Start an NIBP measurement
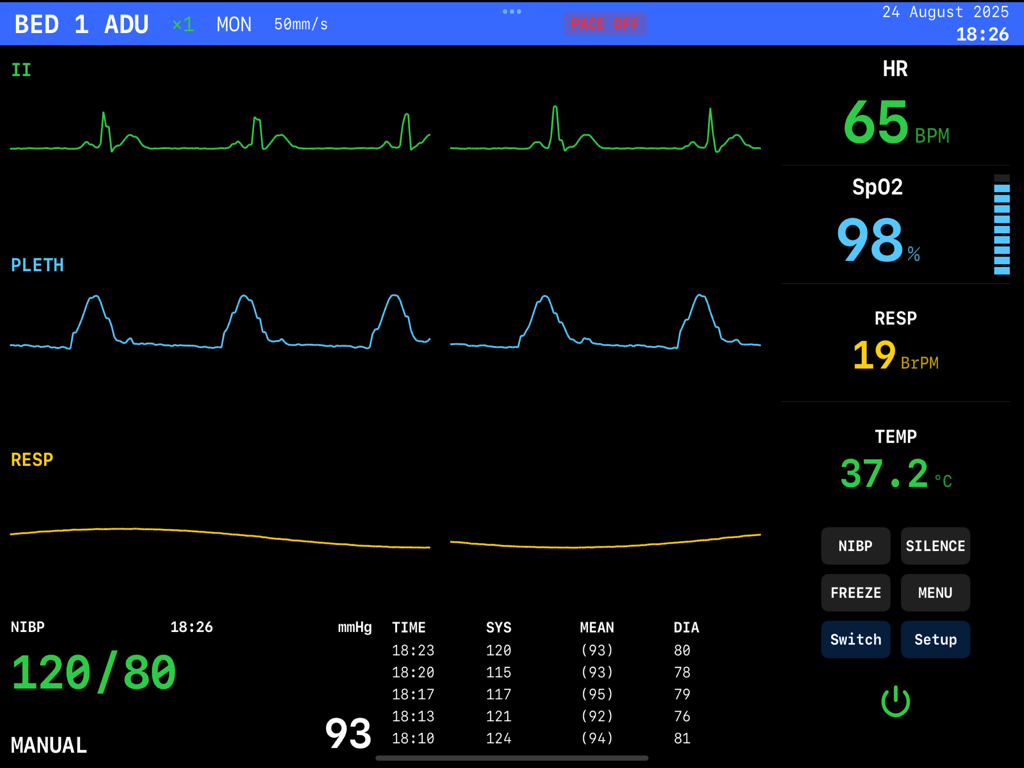Viewport: 1024px width, 768px height. pos(855,546)
